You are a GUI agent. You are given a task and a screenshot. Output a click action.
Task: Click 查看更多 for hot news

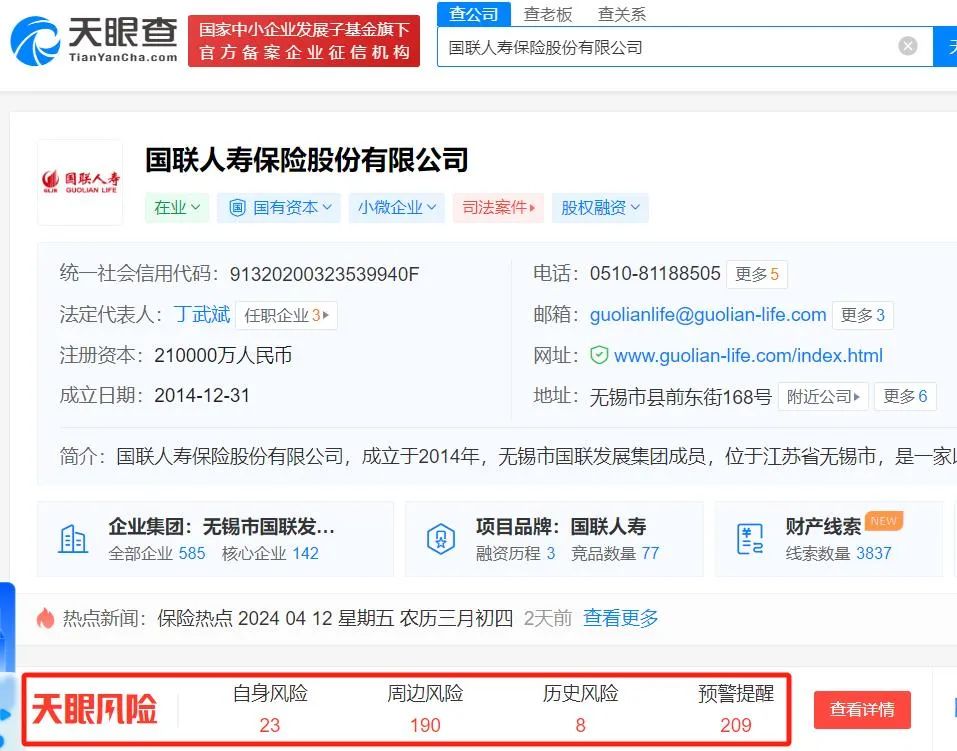click(x=621, y=618)
